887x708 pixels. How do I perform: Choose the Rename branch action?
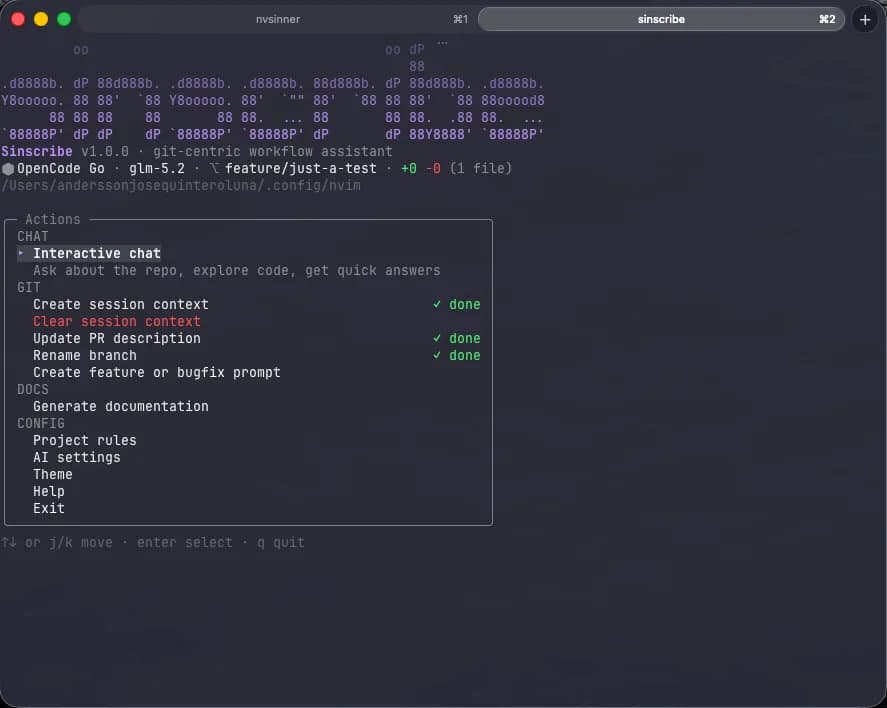pyautogui.click(x=85, y=355)
